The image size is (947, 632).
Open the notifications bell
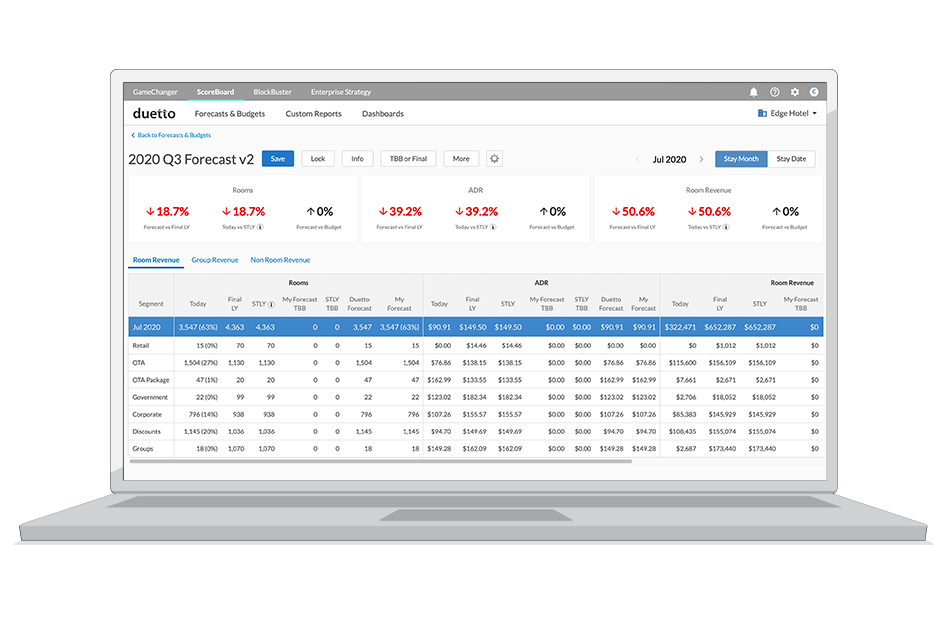(753, 91)
